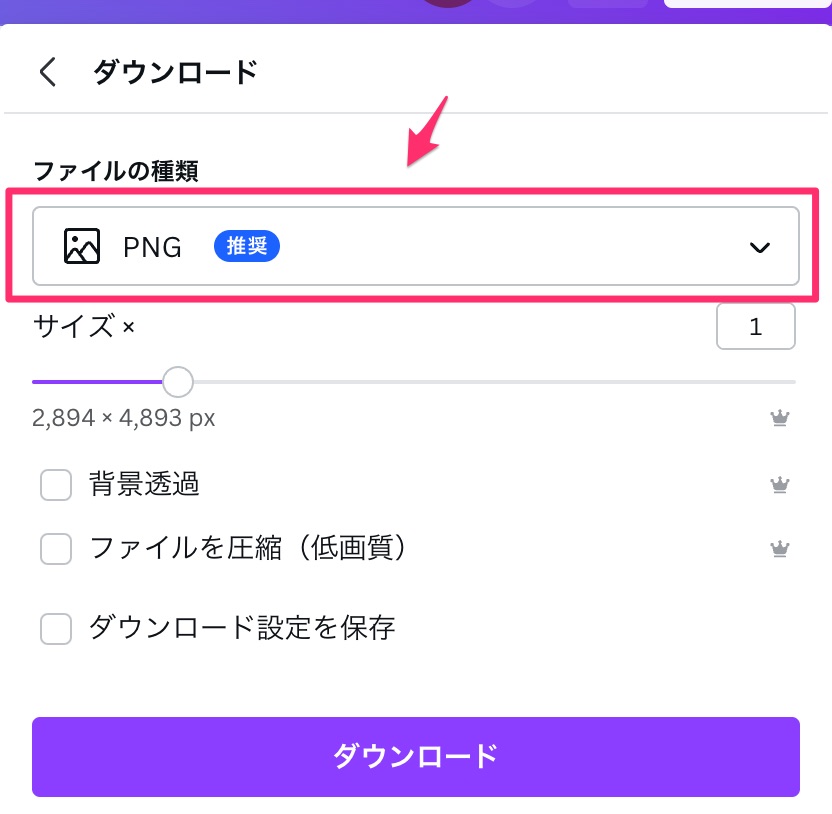The height and width of the screenshot is (814, 832).
Task: Enable the 背景透過 checkbox
Action: (56, 484)
